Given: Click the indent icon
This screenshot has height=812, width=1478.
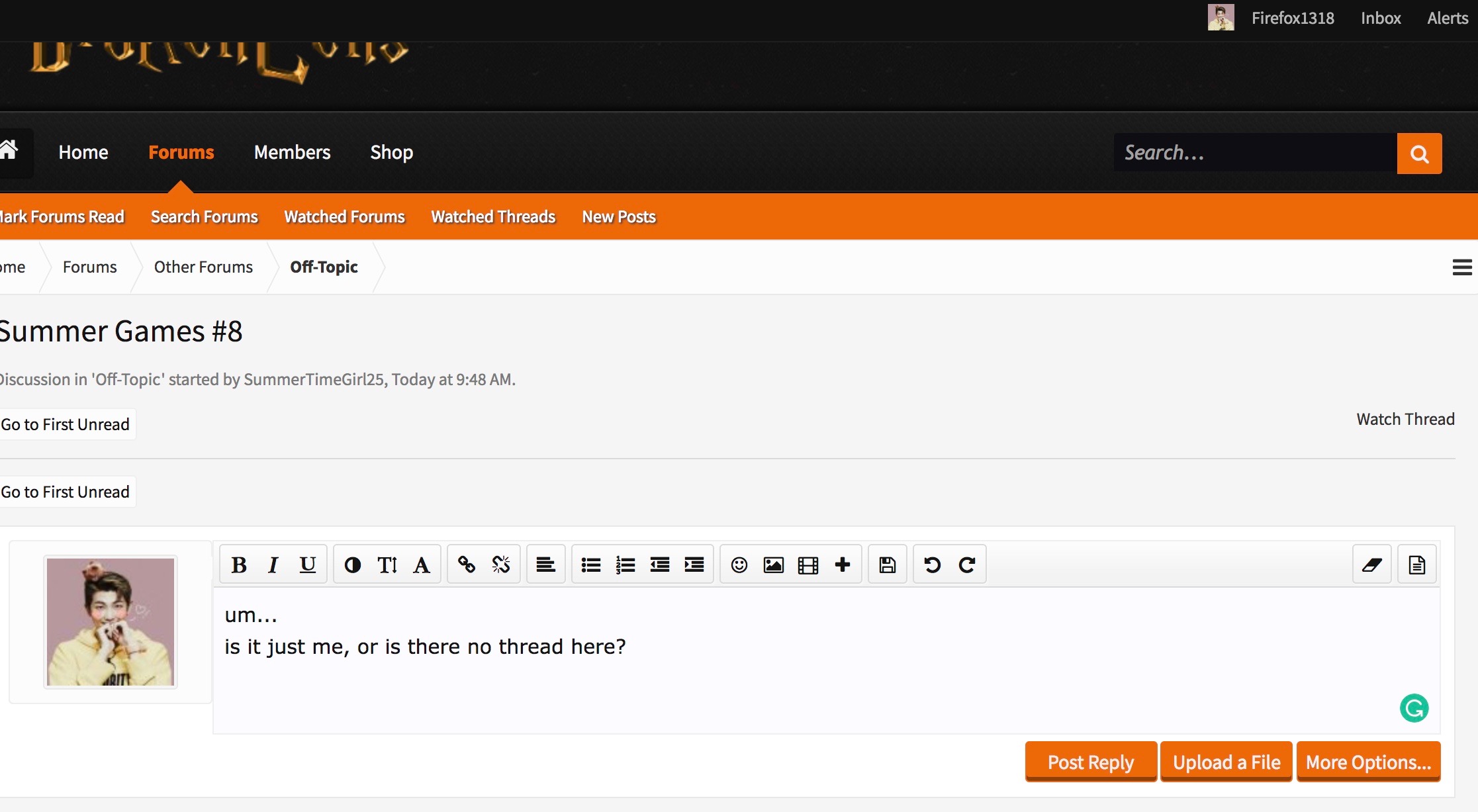Looking at the screenshot, I should (694, 564).
